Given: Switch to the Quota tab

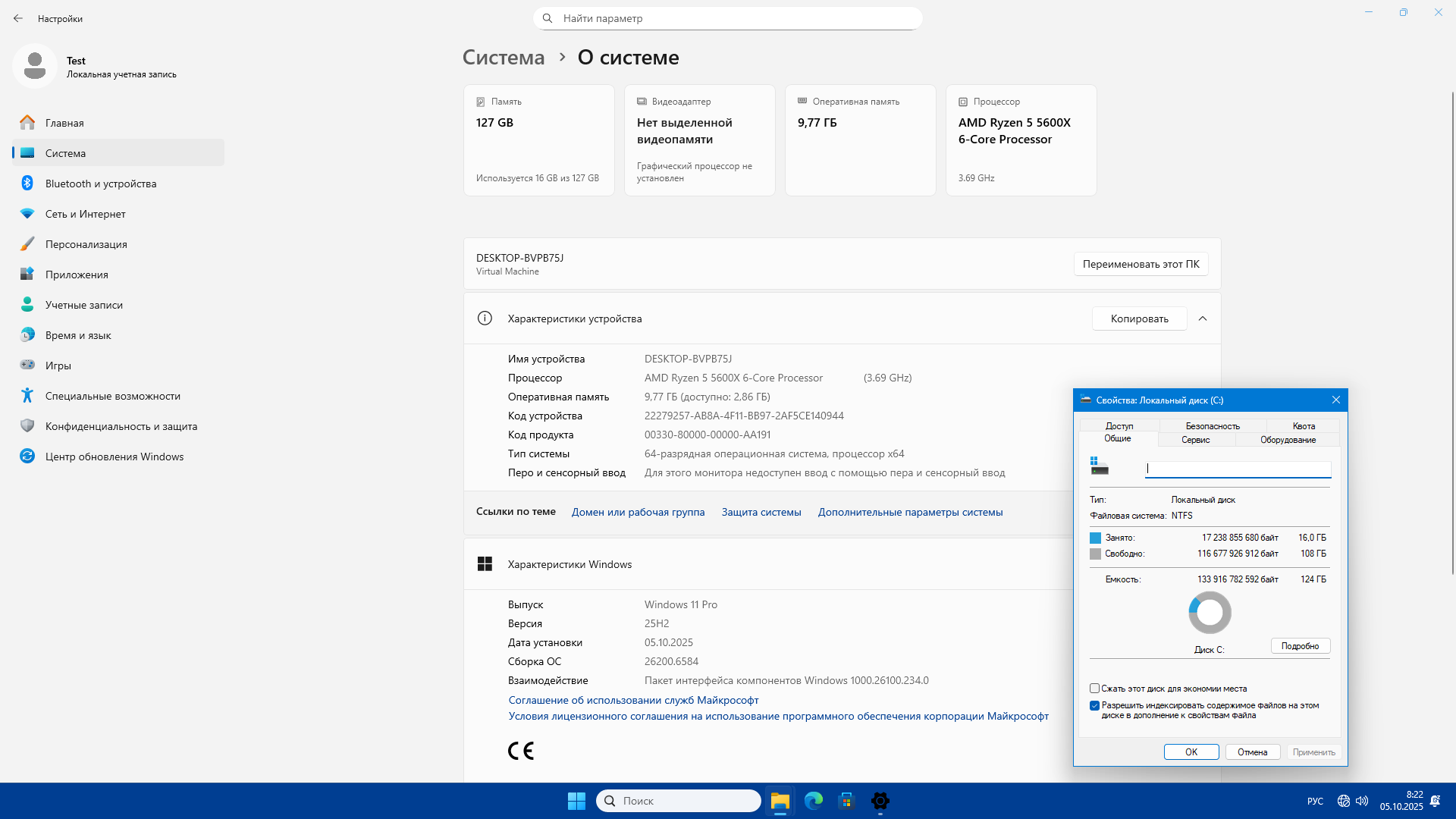Looking at the screenshot, I should (1304, 426).
